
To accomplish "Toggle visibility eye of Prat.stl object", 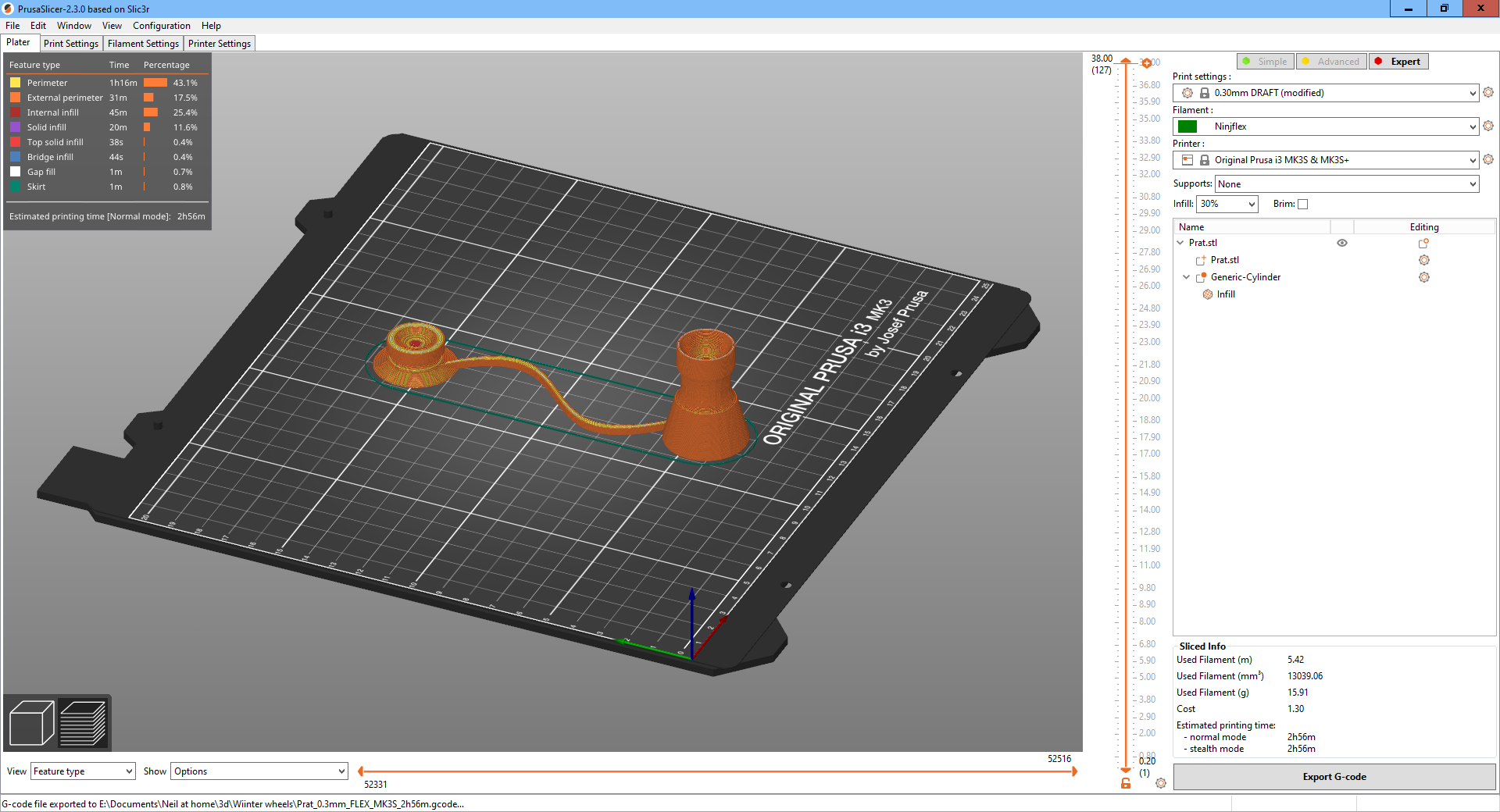I will pos(1342,243).
